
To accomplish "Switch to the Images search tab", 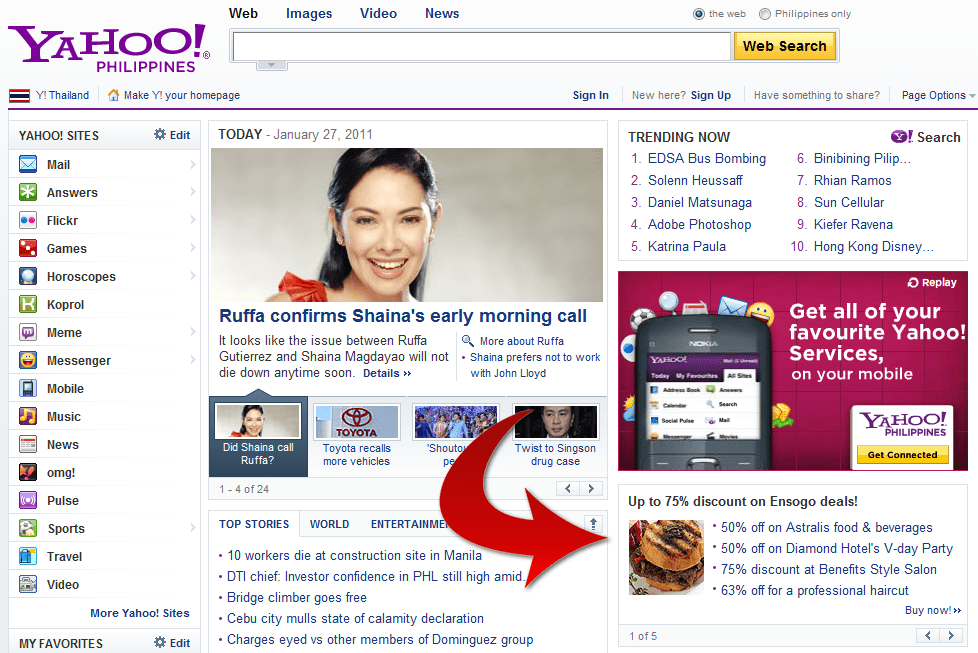I will [309, 13].
